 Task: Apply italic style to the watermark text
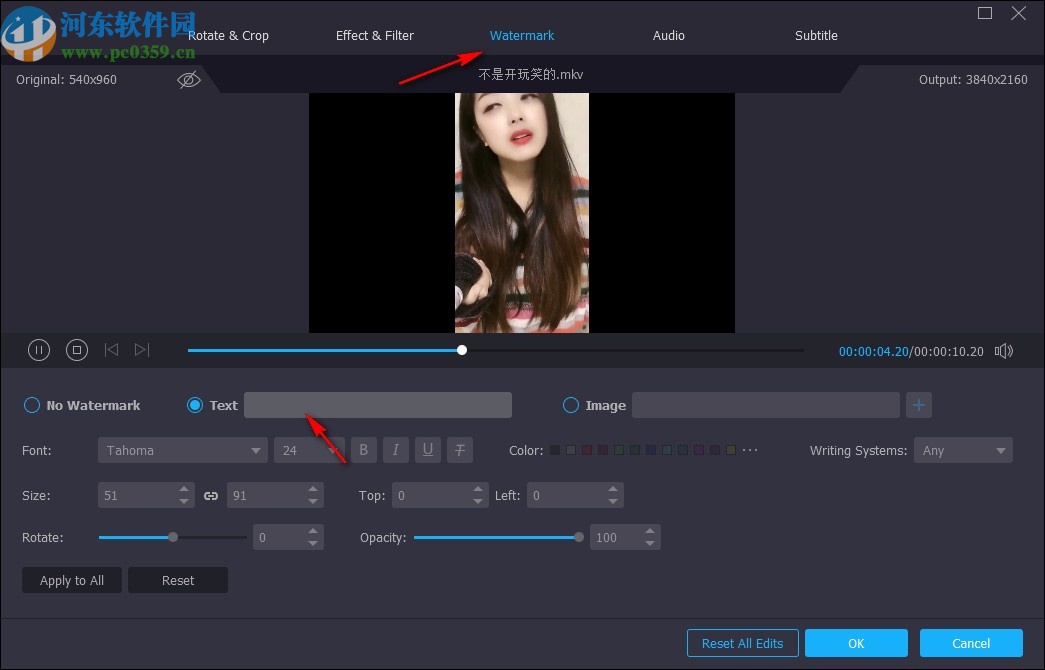396,450
